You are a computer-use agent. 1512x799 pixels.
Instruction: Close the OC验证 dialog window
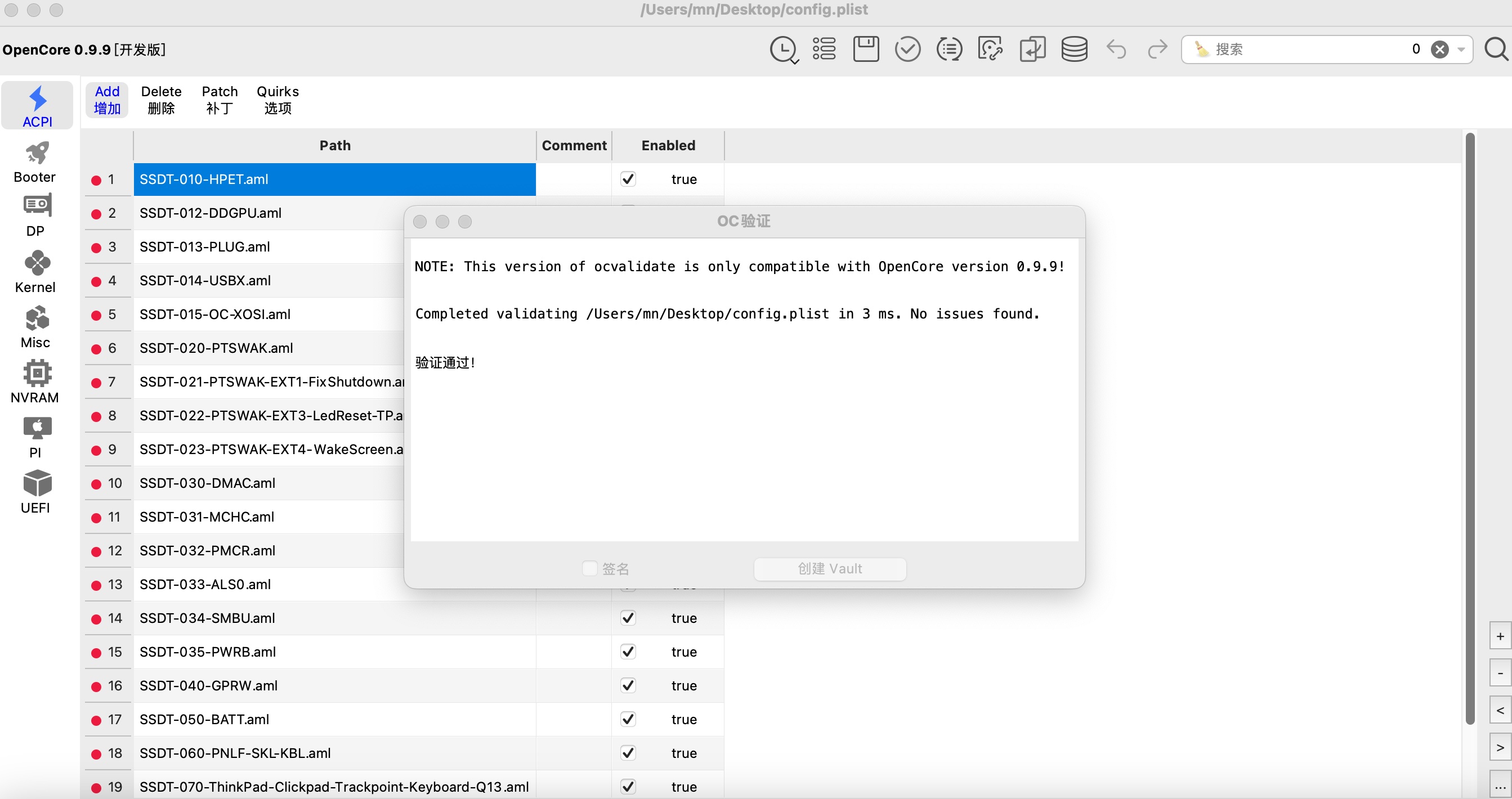pyautogui.click(x=420, y=221)
